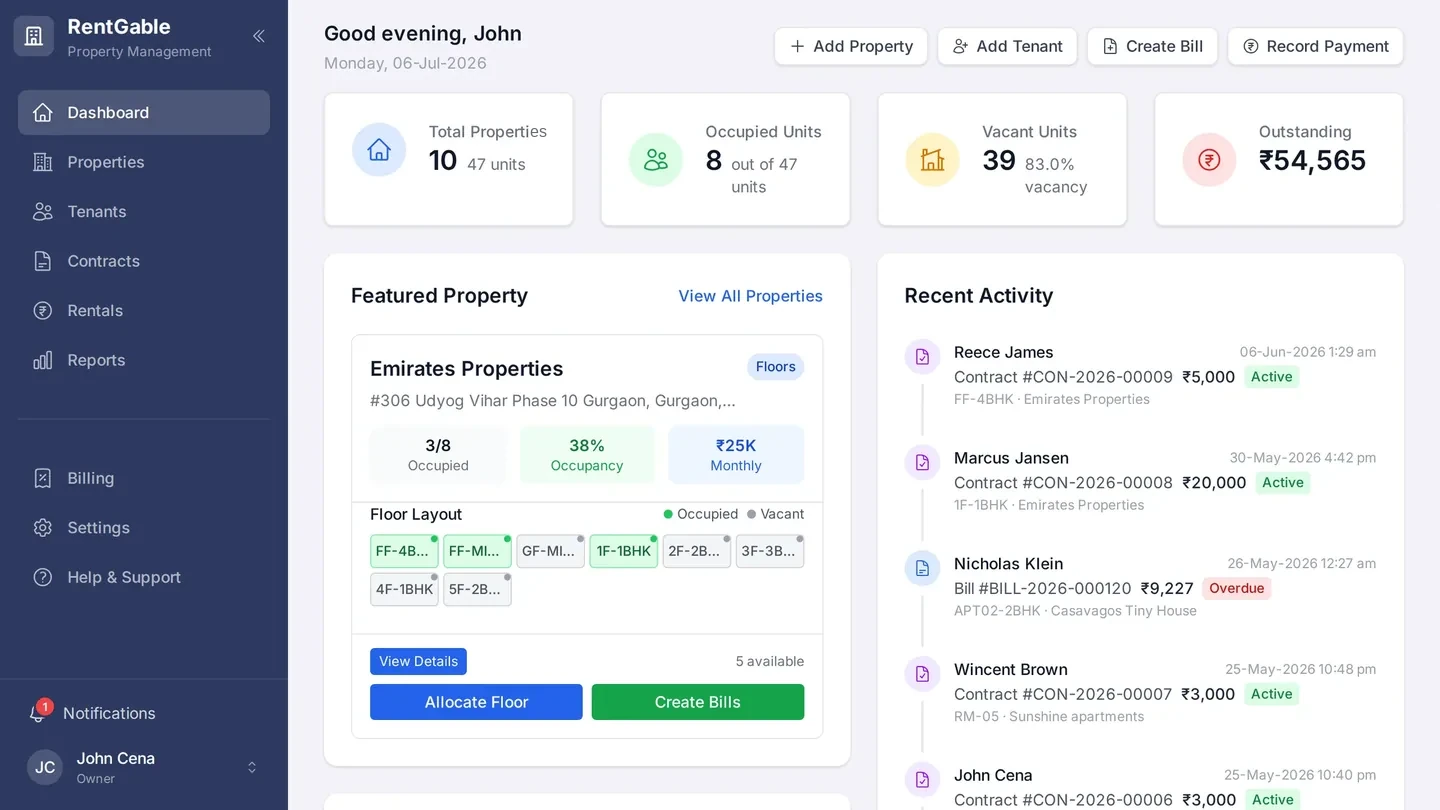The width and height of the screenshot is (1440, 810).
Task: Click the Allocate Floor button
Action: tap(476, 702)
